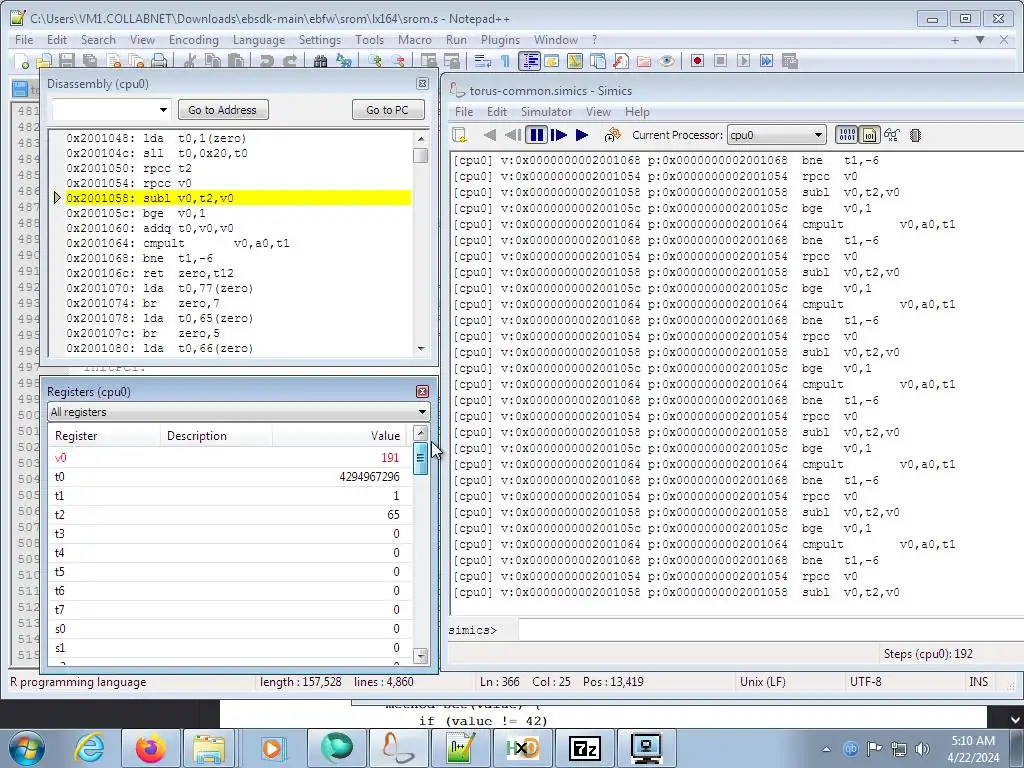Click the Notepad++ tab list down arrow

980,40
